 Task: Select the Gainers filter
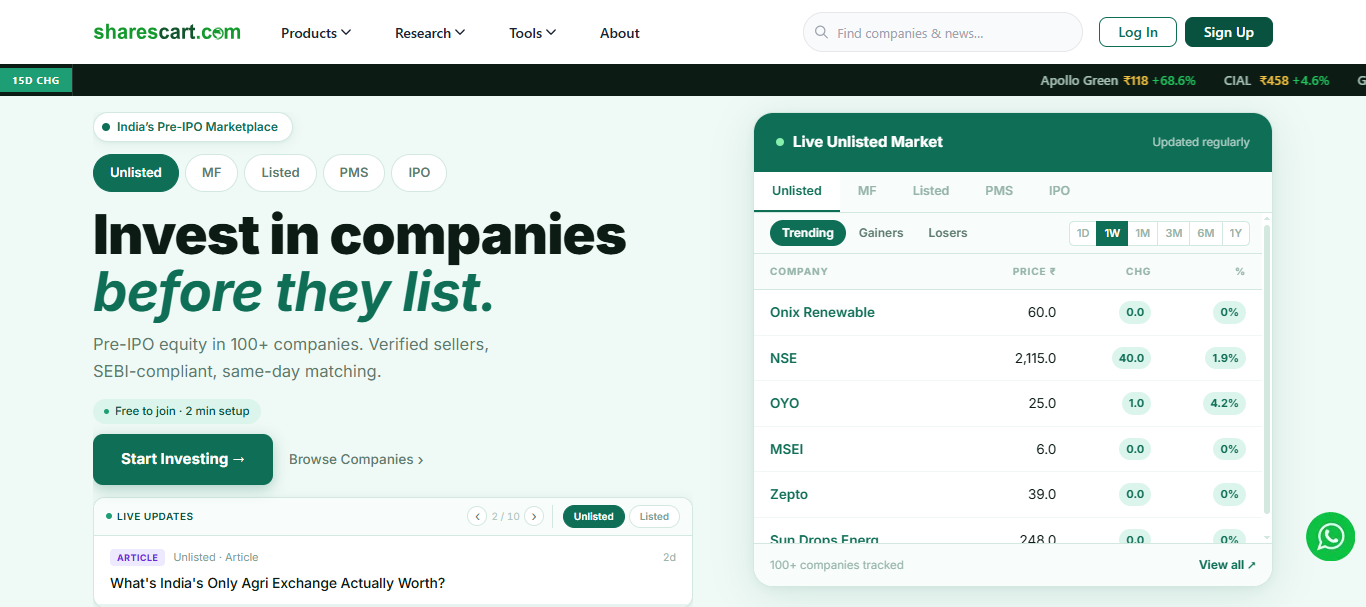(881, 233)
